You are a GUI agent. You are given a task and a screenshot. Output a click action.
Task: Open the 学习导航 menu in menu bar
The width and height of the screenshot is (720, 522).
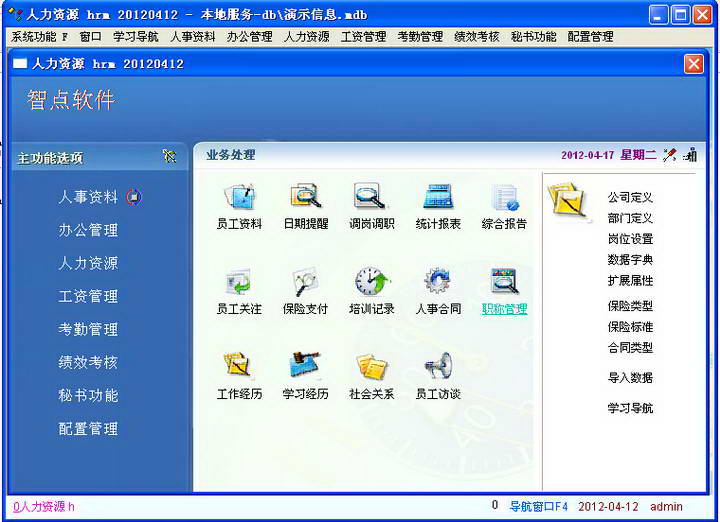136,37
